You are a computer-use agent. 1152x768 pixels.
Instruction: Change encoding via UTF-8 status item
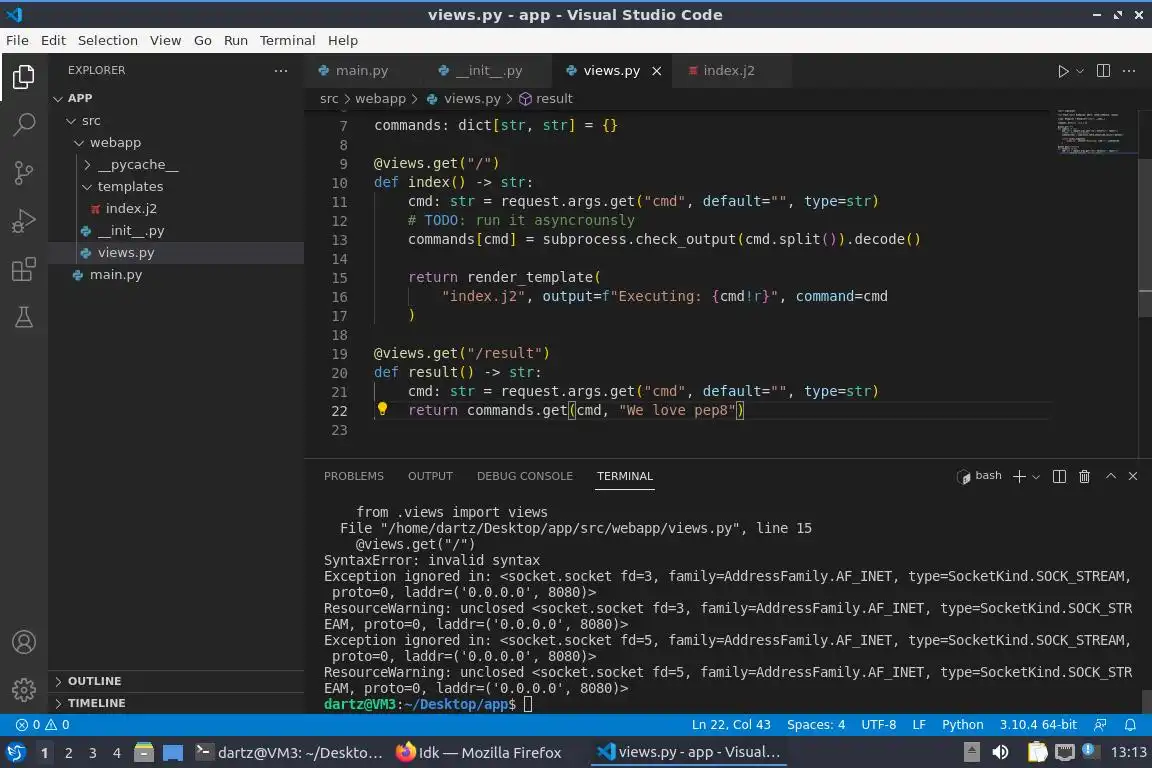tap(879, 725)
